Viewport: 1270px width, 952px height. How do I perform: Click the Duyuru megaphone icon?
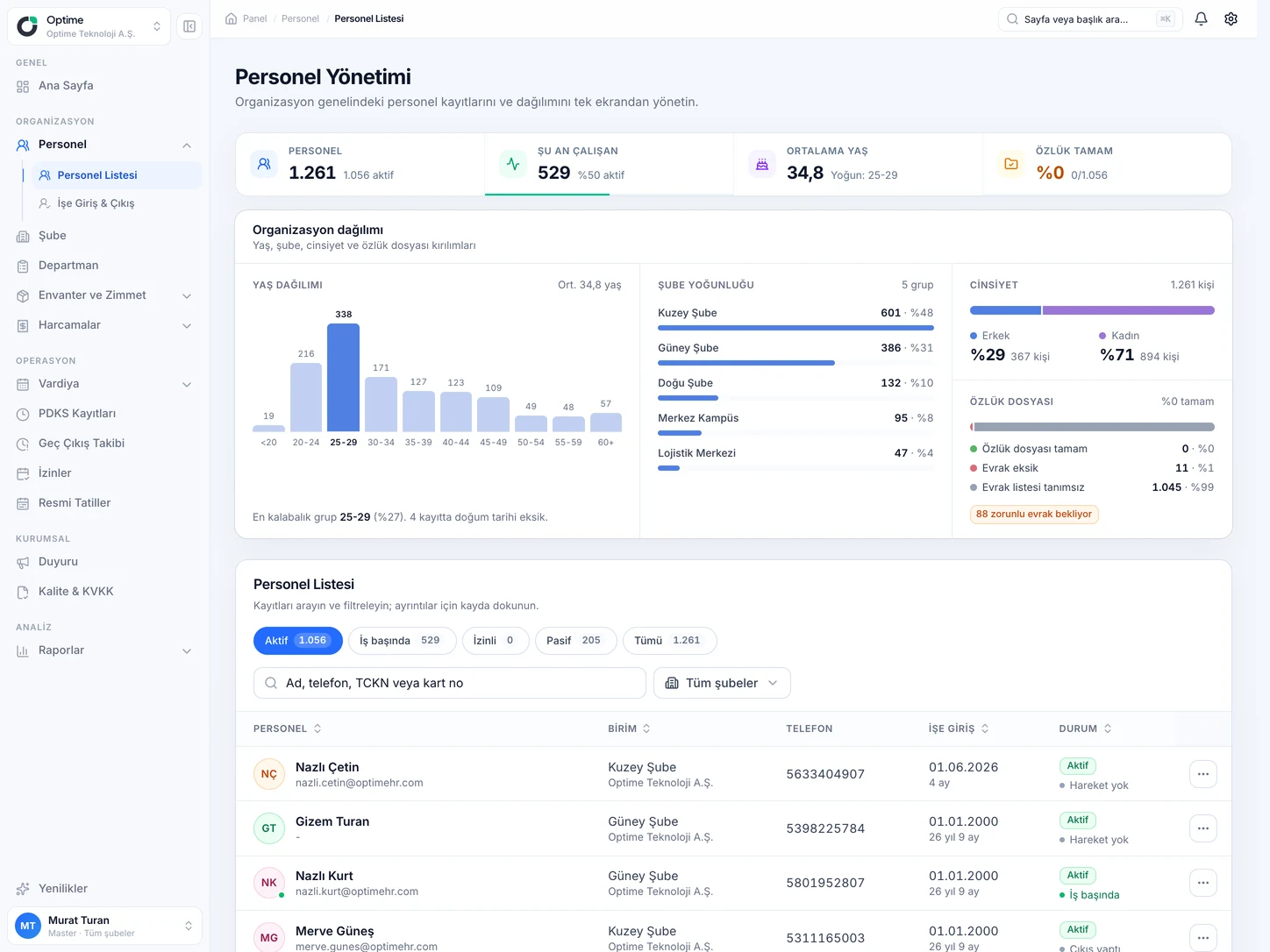click(23, 562)
